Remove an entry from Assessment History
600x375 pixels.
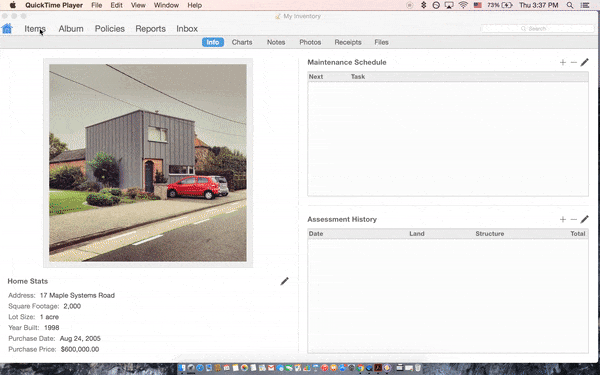click(x=573, y=219)
